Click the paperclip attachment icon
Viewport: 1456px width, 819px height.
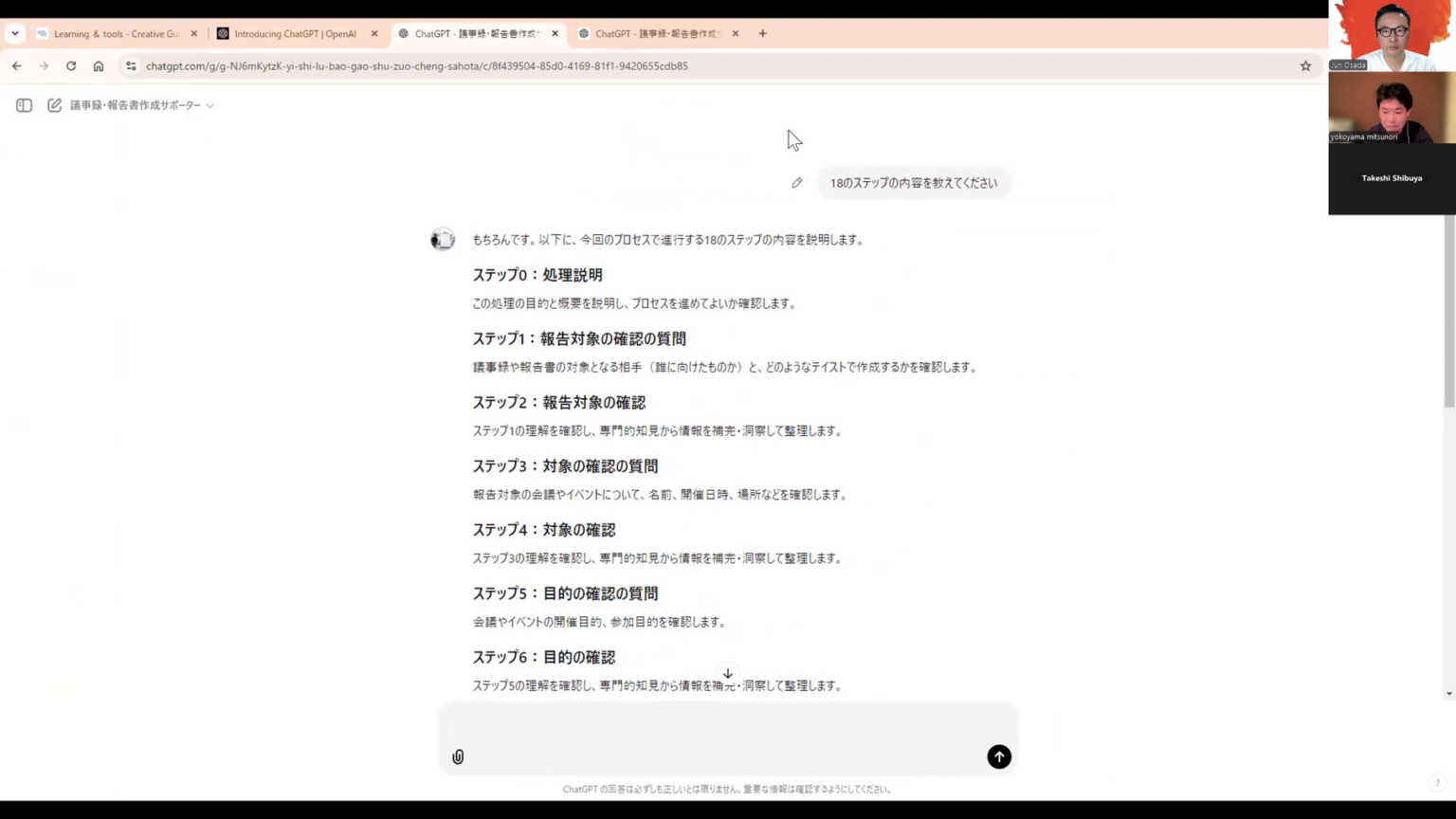pyautogui.click(x=458, y=756)
